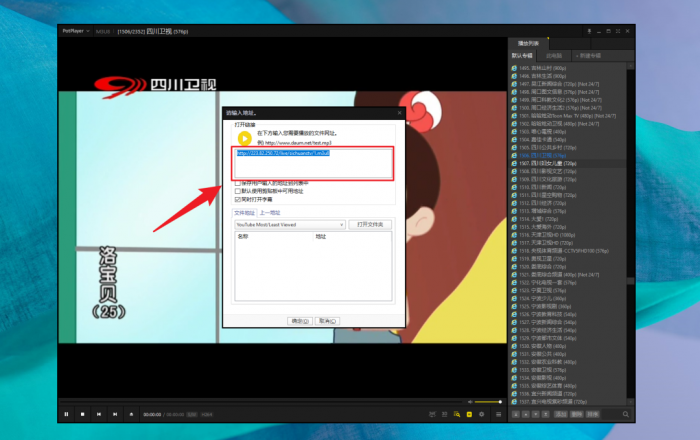Skip to the previous track
The height and width of the screenshot is (440, 700).
coord(99,413)
